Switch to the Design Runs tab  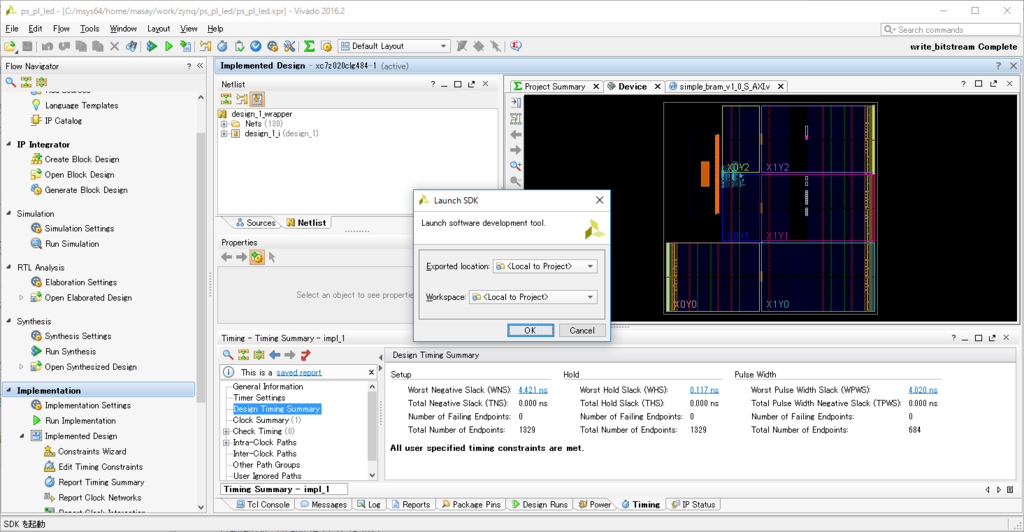click(539, 505)
